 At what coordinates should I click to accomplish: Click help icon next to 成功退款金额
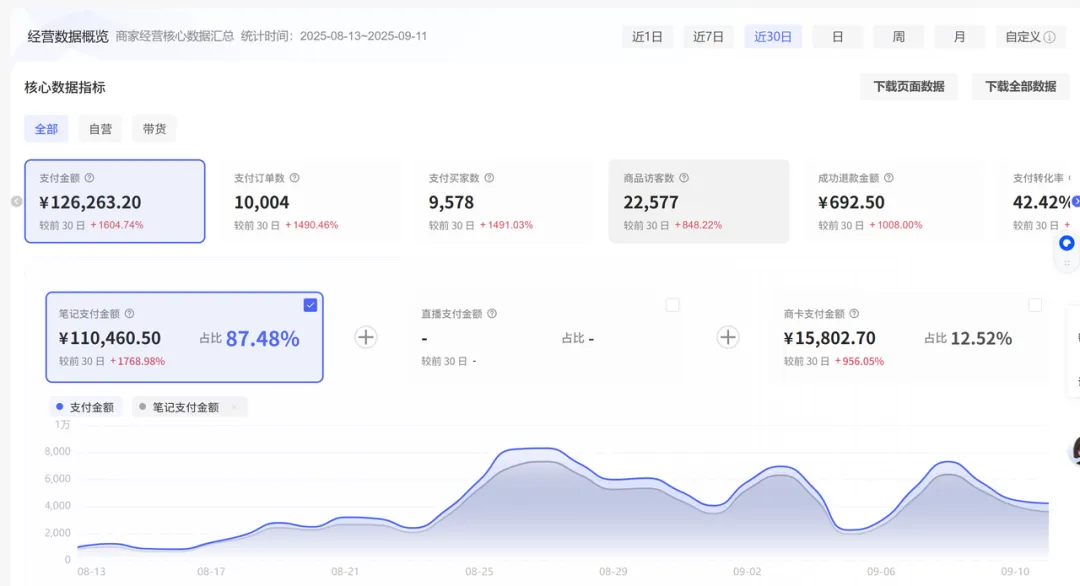888,178
